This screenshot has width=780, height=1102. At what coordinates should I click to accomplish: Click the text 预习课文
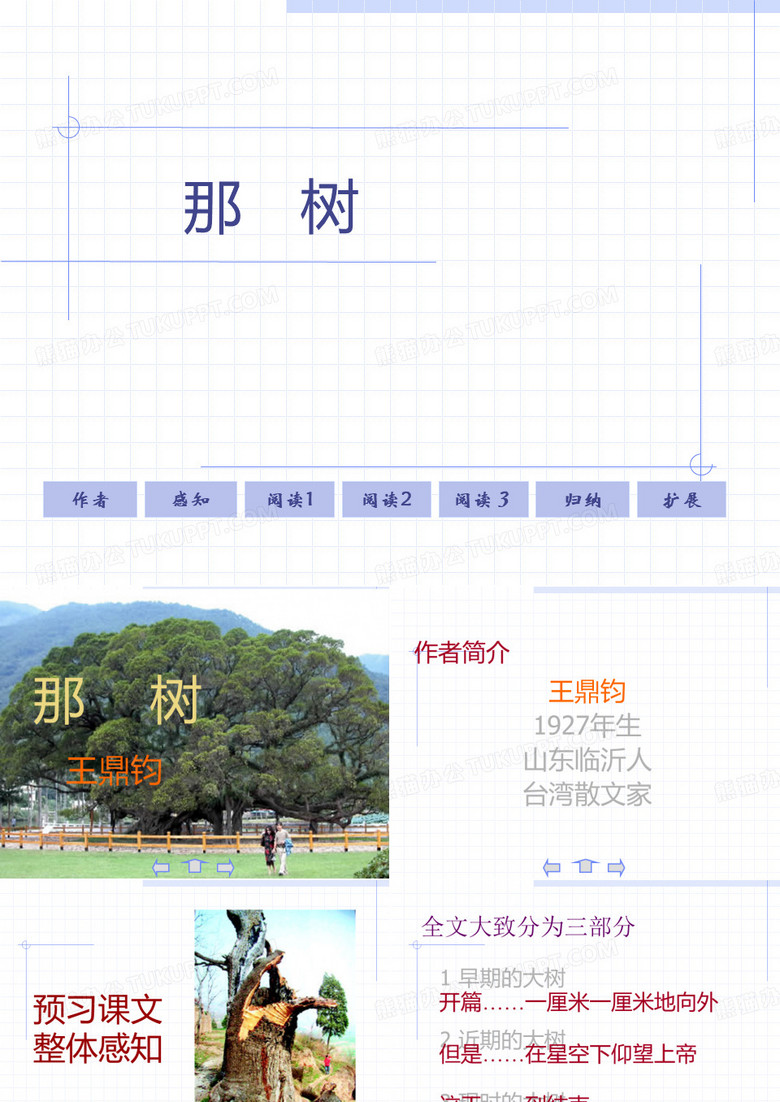[97, 1009]
